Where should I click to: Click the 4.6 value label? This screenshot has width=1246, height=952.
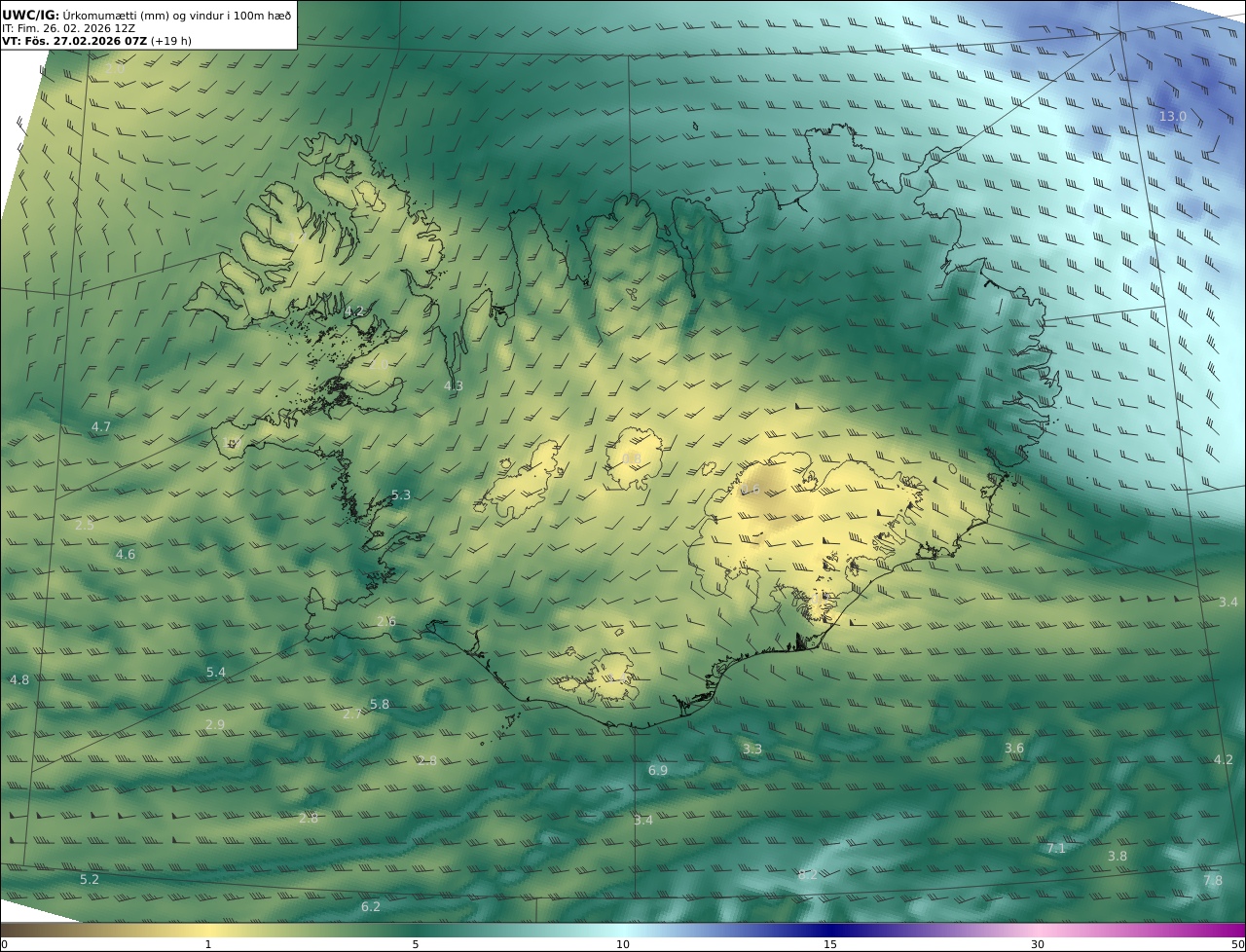[126, 555]
